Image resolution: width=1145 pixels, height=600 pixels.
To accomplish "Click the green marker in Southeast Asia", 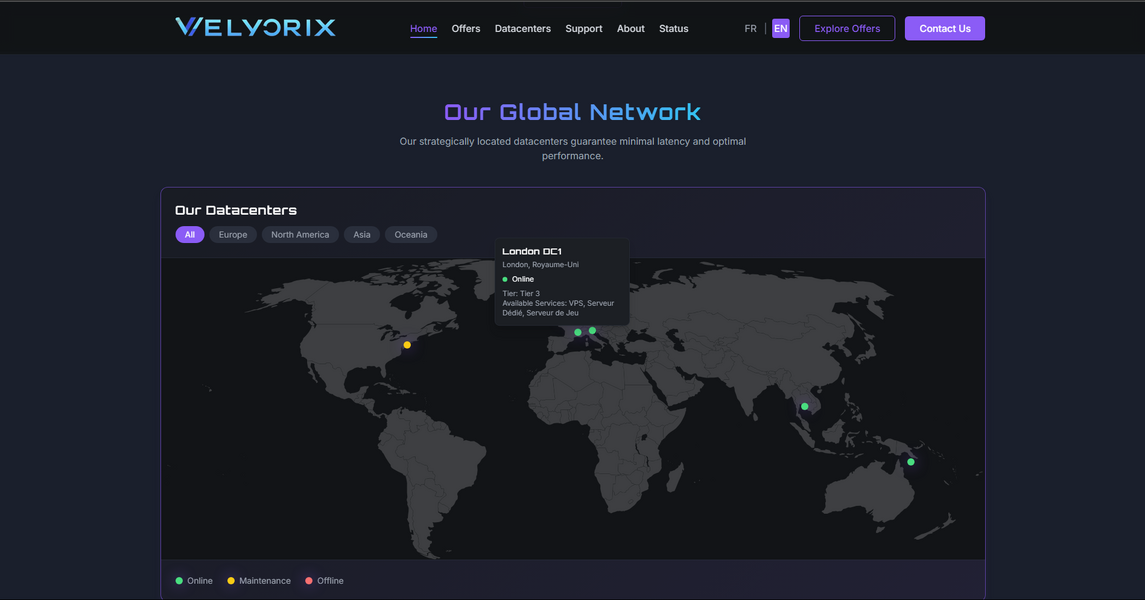I will coord(805,407).
